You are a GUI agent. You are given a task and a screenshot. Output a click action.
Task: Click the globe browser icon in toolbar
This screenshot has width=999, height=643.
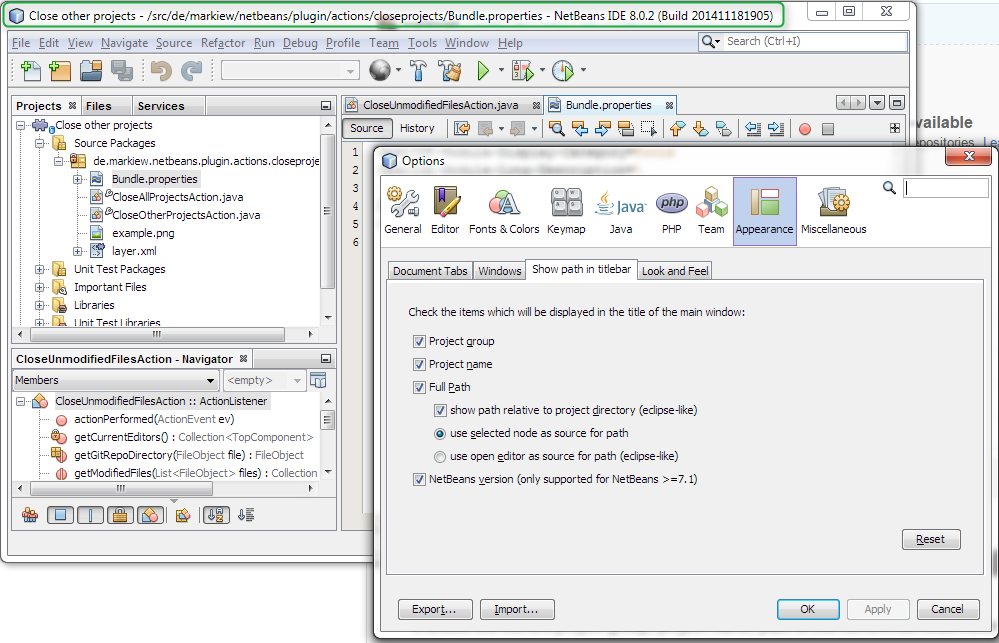coord(380,70)
